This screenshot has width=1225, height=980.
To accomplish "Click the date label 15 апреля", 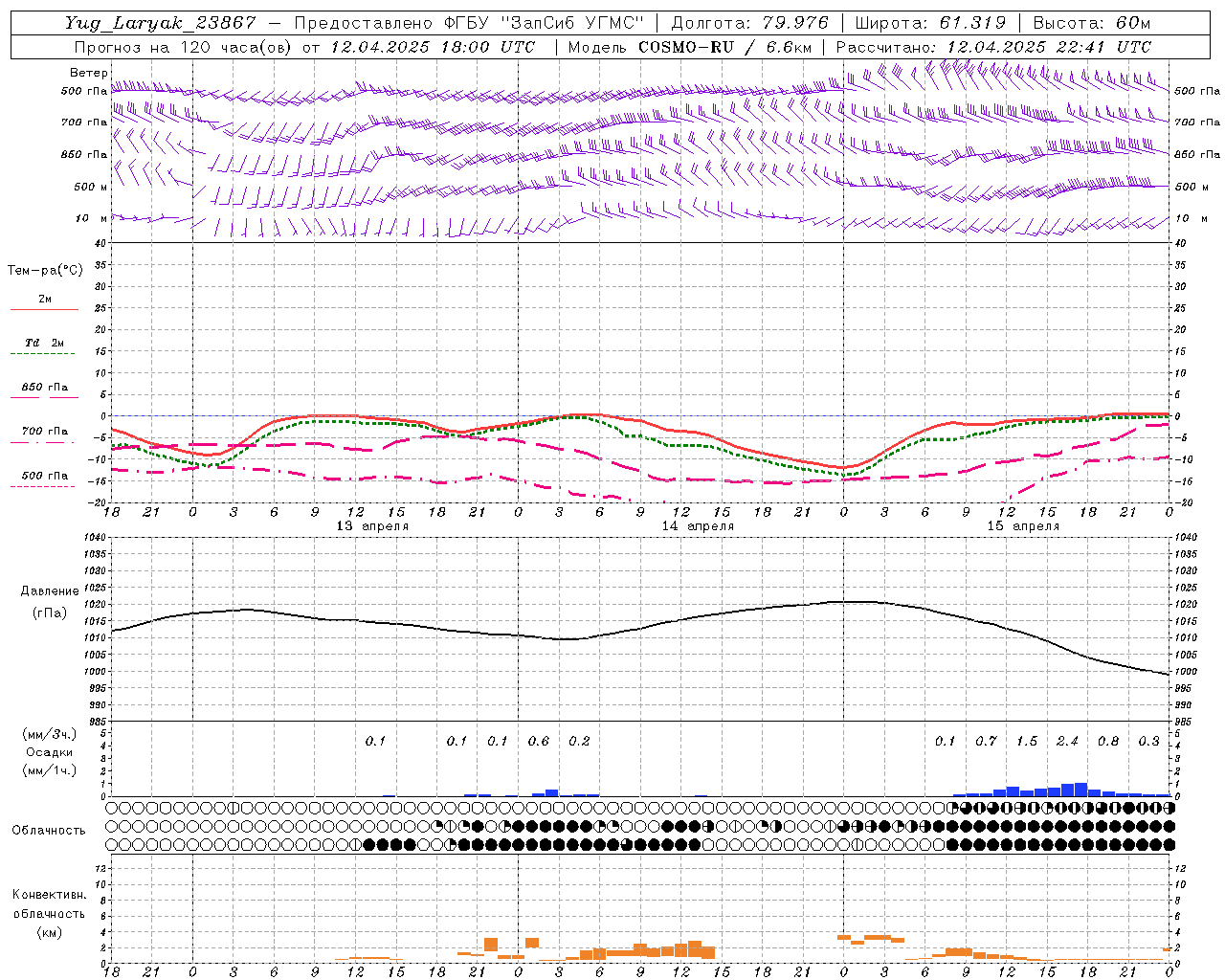I will click(1023, 526).
